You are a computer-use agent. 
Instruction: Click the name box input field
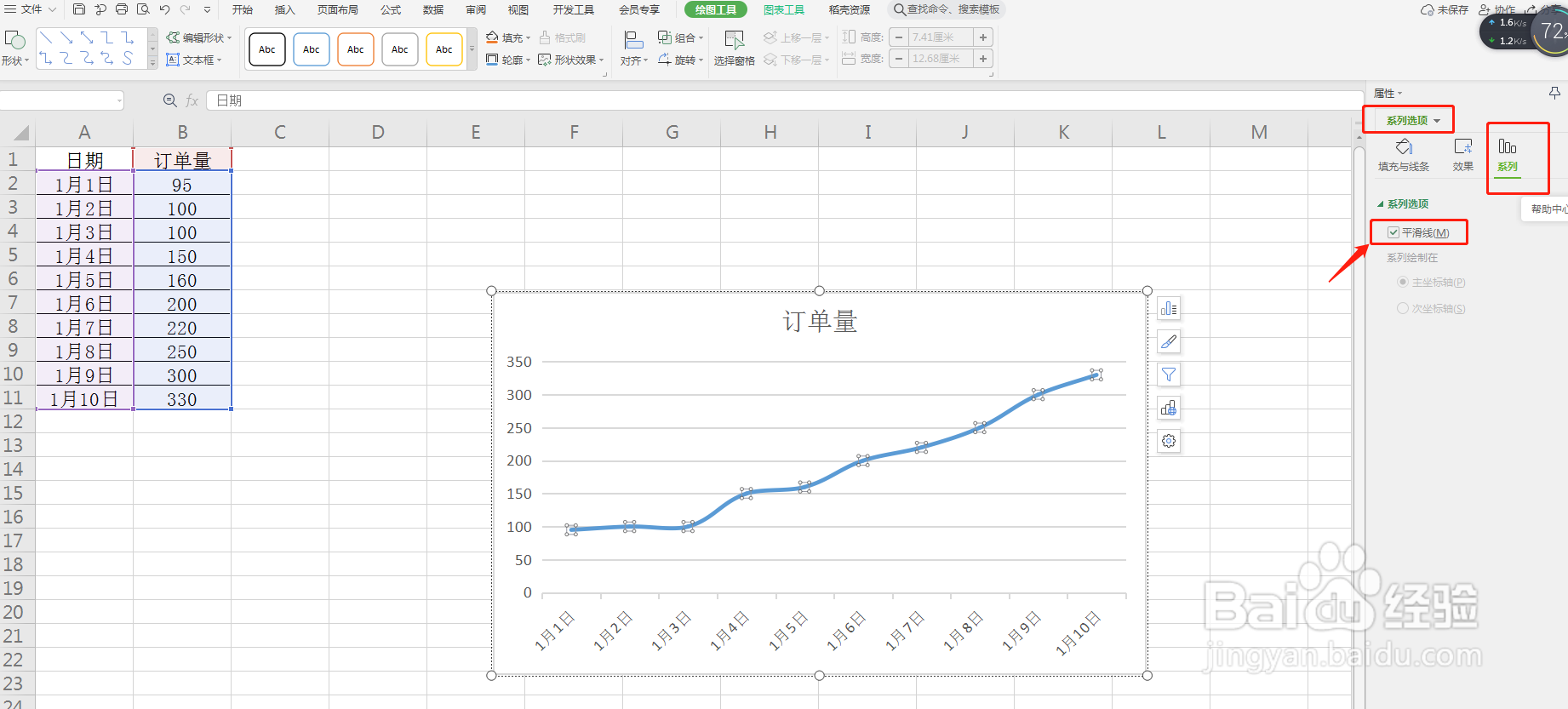click(61, 100)
